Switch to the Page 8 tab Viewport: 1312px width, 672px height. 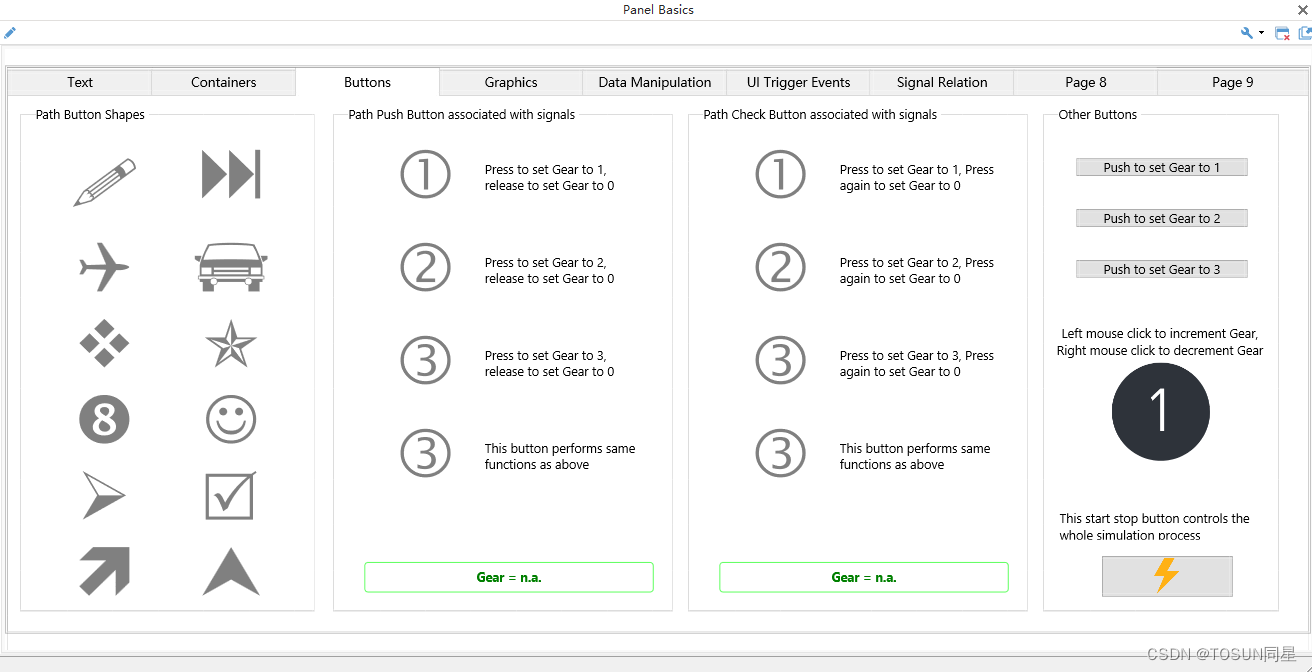[1086, 82]
